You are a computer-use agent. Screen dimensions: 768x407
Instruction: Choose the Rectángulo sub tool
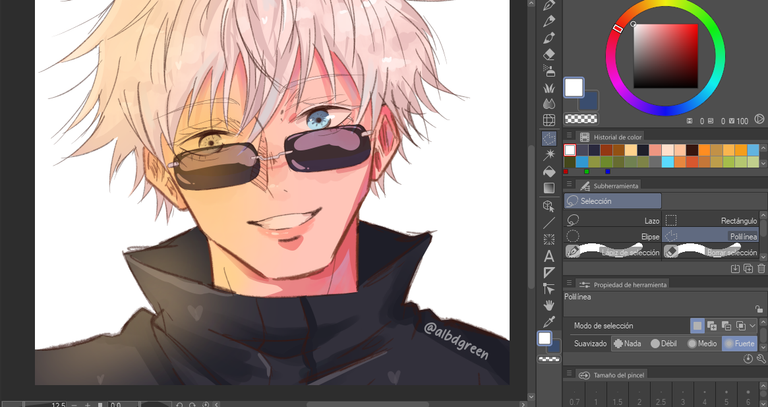point(710,221)
